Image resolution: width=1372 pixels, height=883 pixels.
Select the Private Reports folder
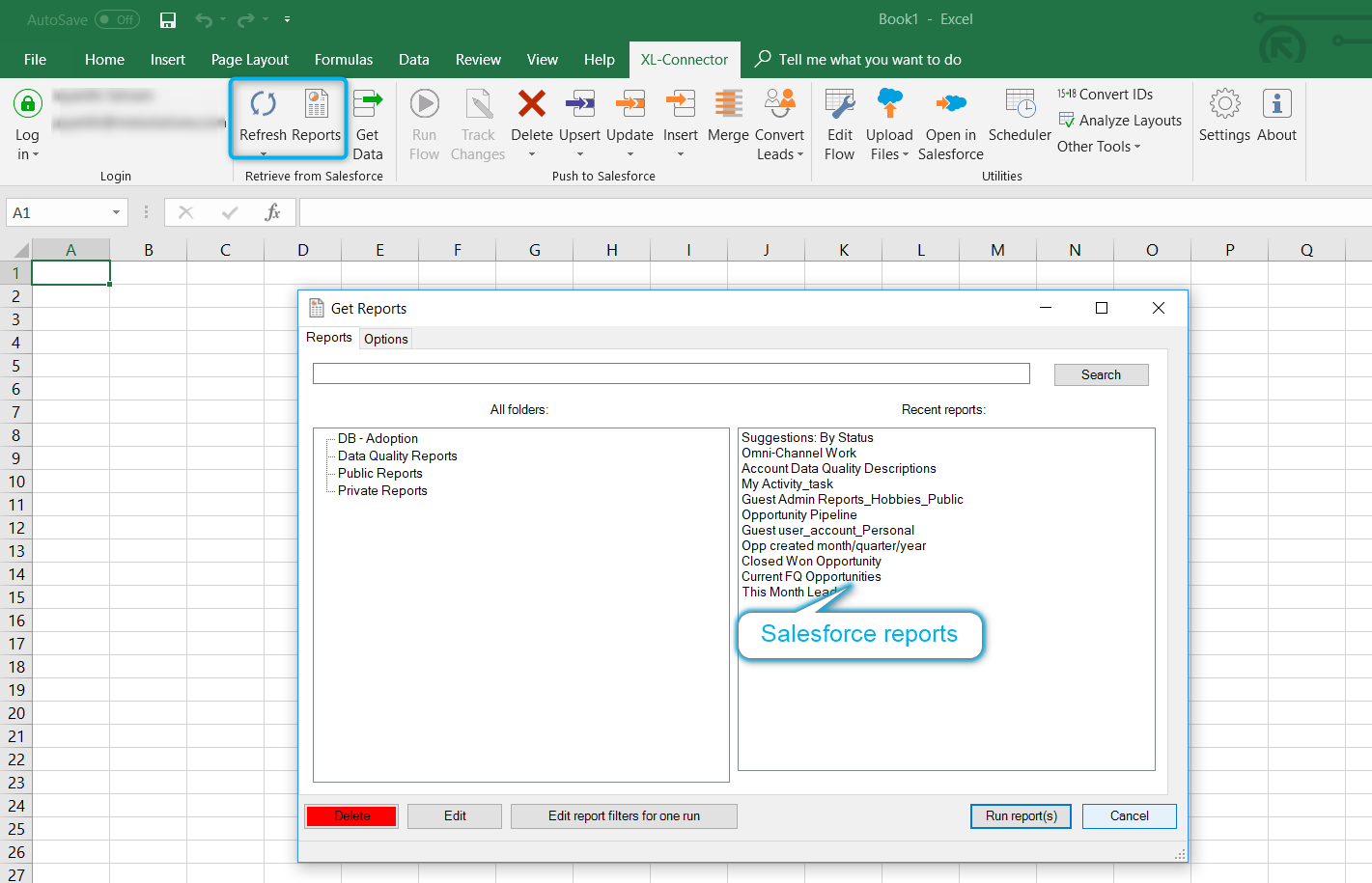[382, 490]
